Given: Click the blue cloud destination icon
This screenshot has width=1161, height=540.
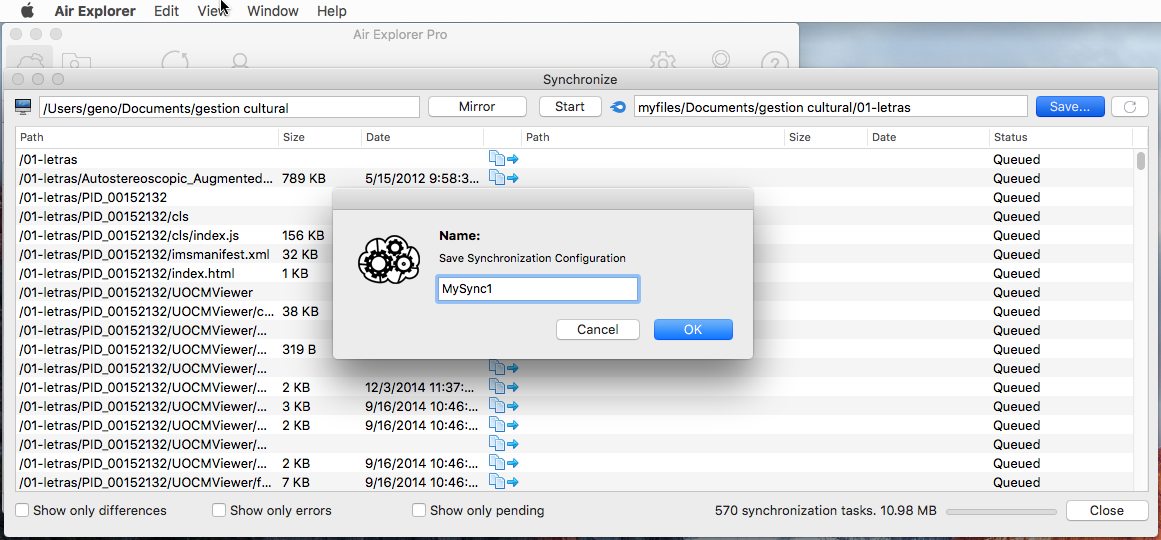Looking at the screenshot, I should coord(618,107).
